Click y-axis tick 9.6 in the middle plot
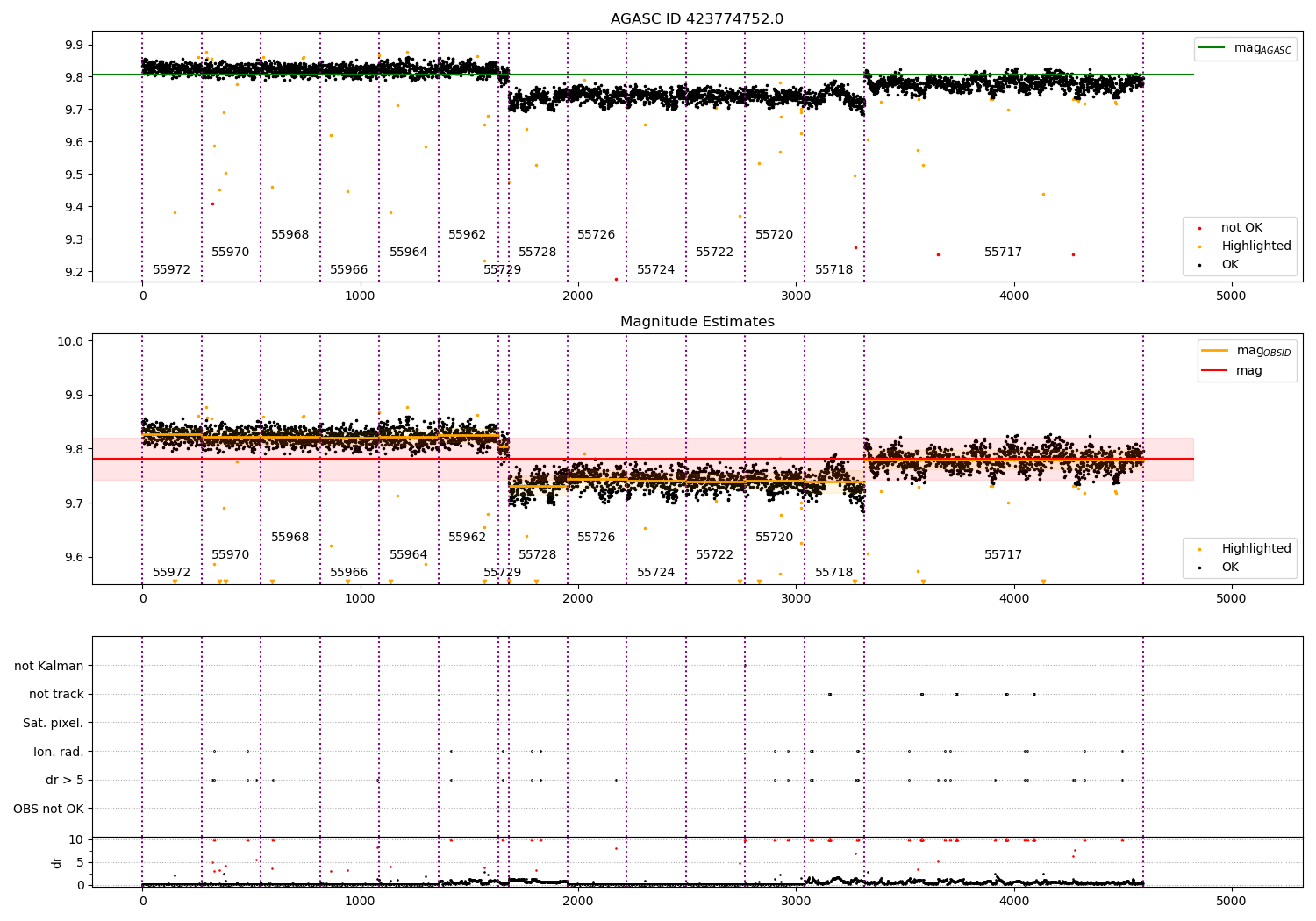The height and width of the screenshot is (921, 1316). (x=75, y=558)
